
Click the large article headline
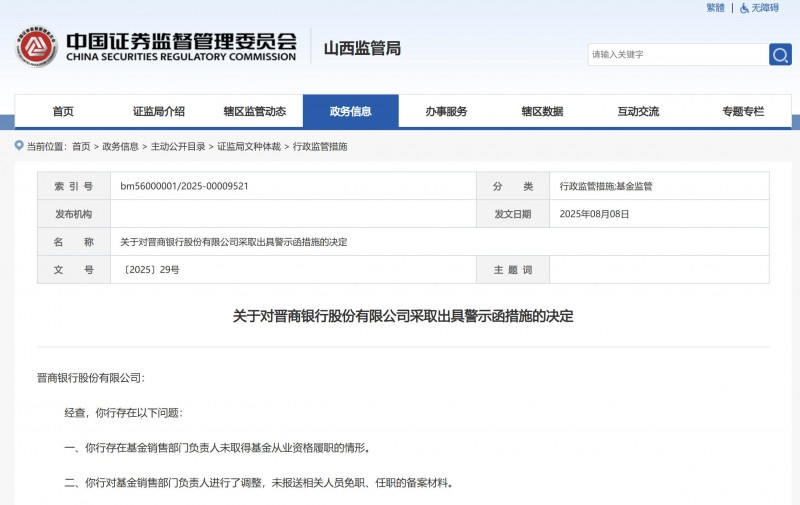[x=403, y=316]
